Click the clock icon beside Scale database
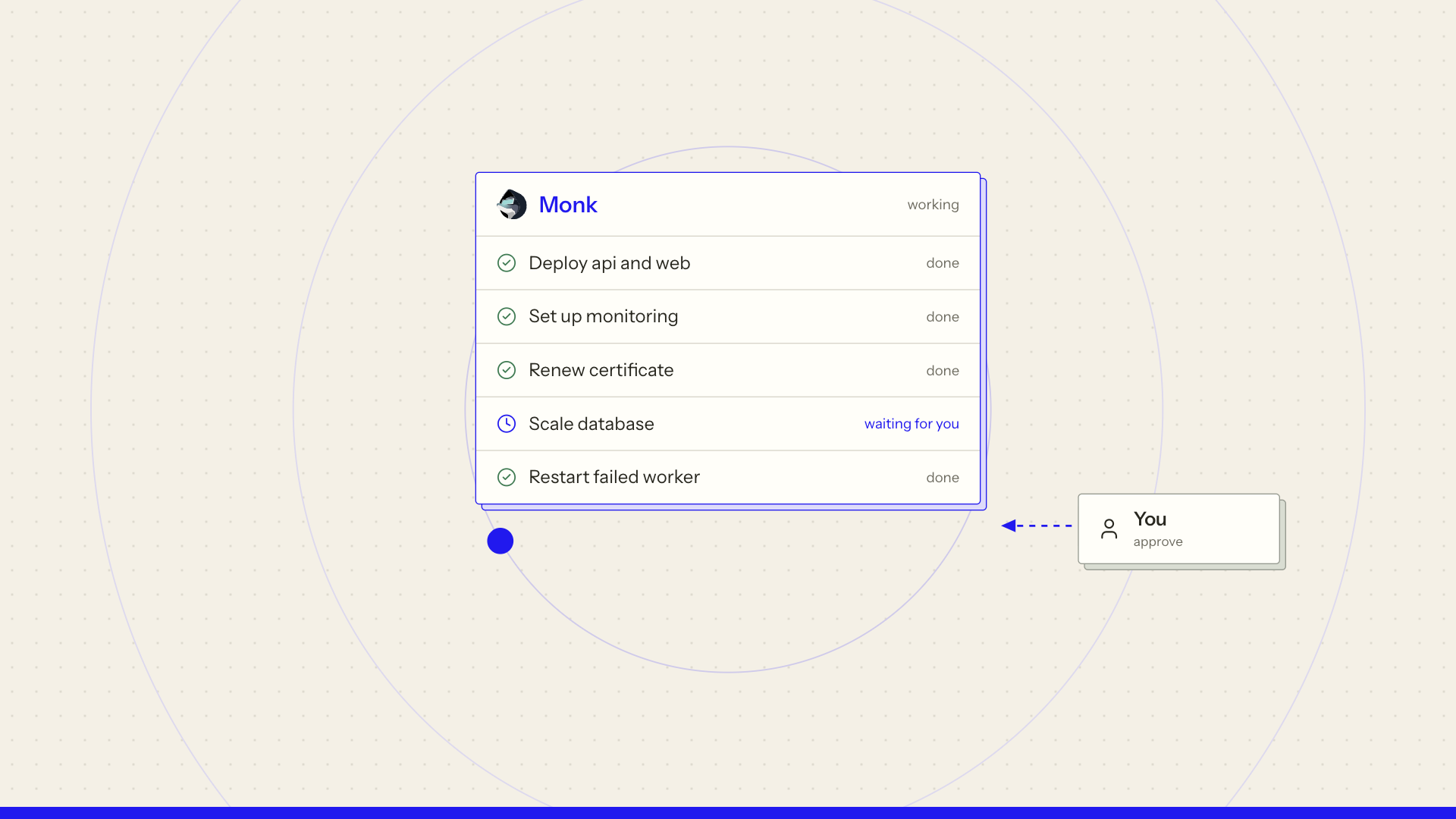This screenshot has height=819, width=1456. pos(507,424)
